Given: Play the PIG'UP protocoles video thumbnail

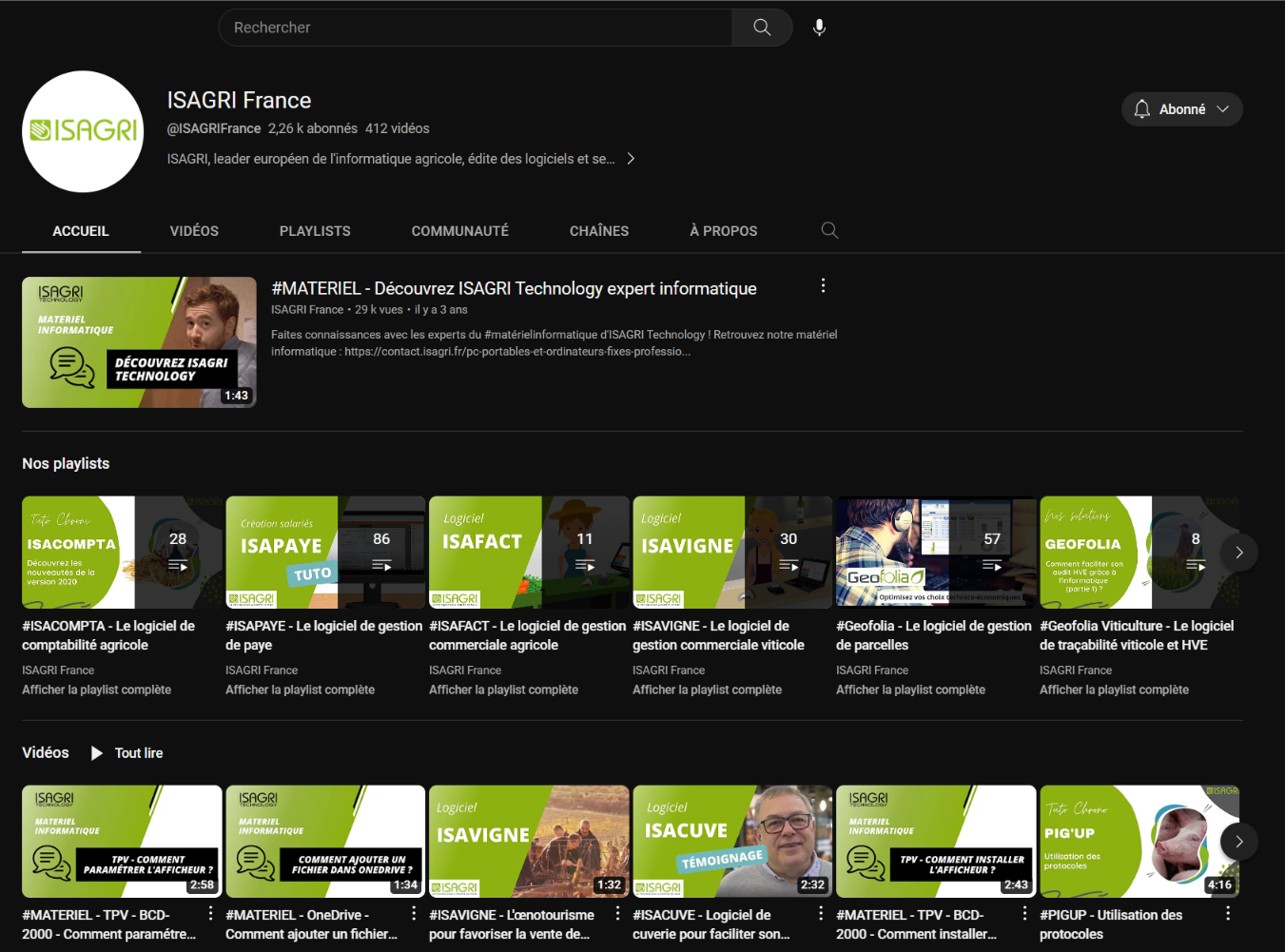Looking at the screenshot, I should point(1139,842).
